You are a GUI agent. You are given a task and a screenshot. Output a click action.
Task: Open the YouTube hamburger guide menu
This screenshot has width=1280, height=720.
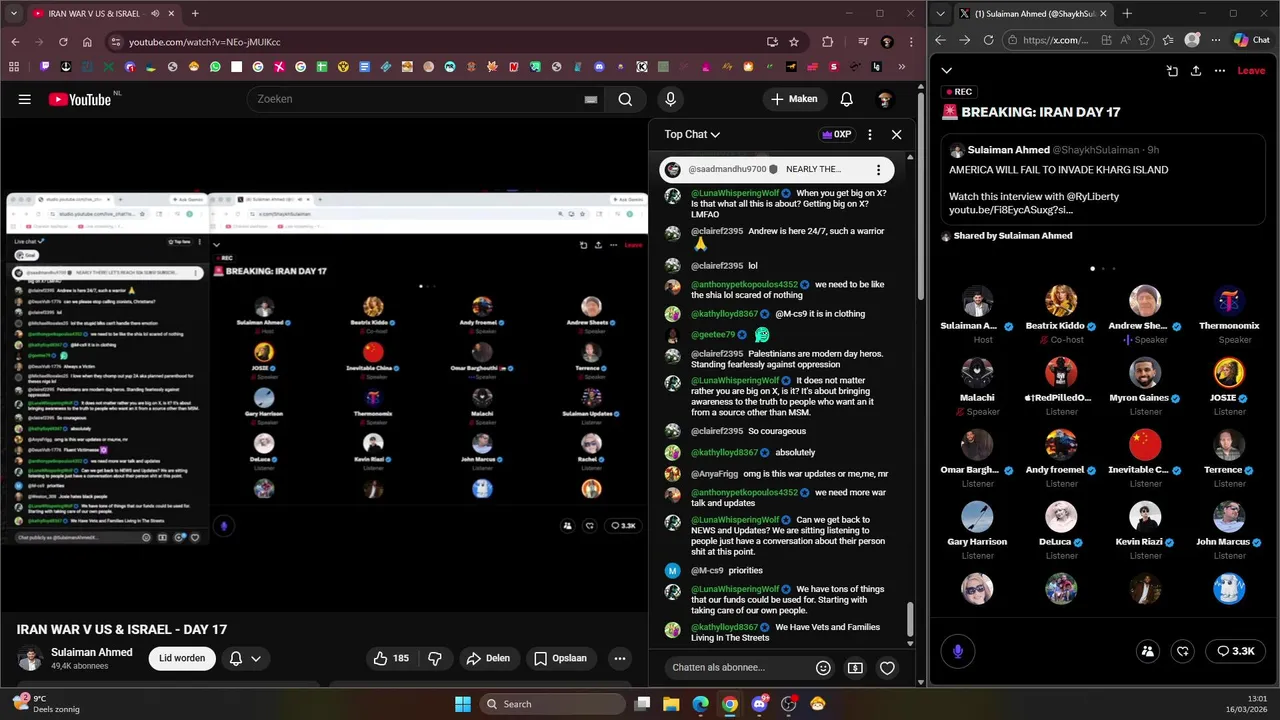click(24, 99)
